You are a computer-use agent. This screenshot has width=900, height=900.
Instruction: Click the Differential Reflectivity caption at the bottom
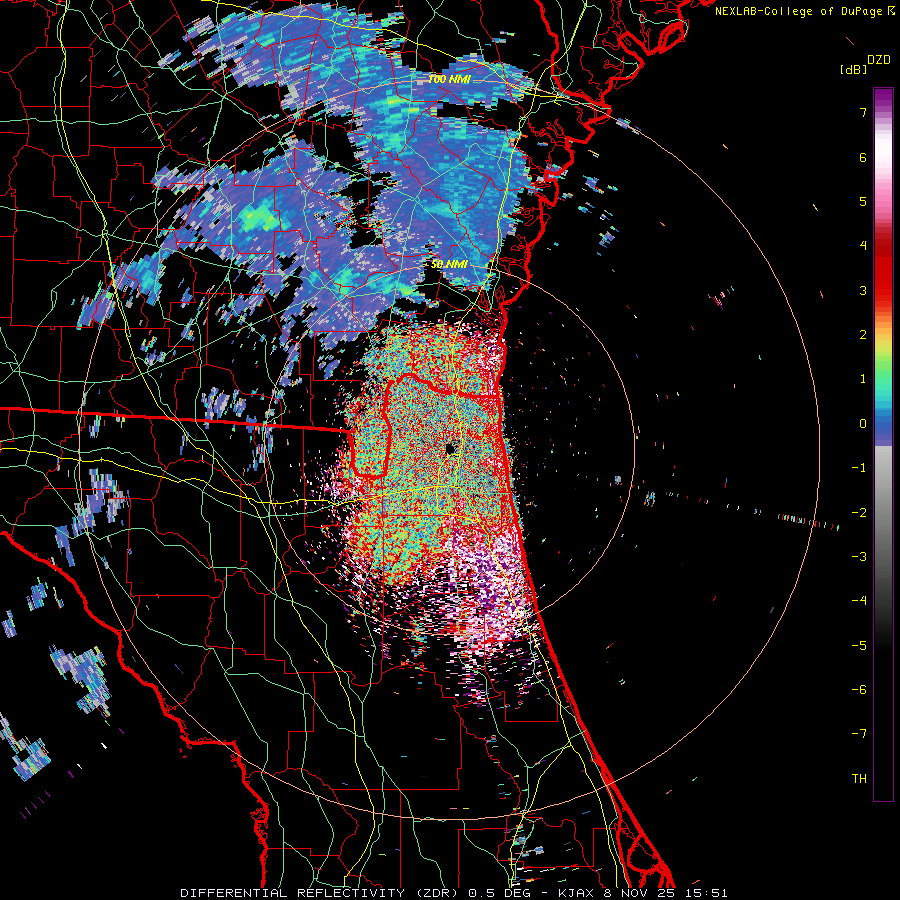[x=454, y=893]
